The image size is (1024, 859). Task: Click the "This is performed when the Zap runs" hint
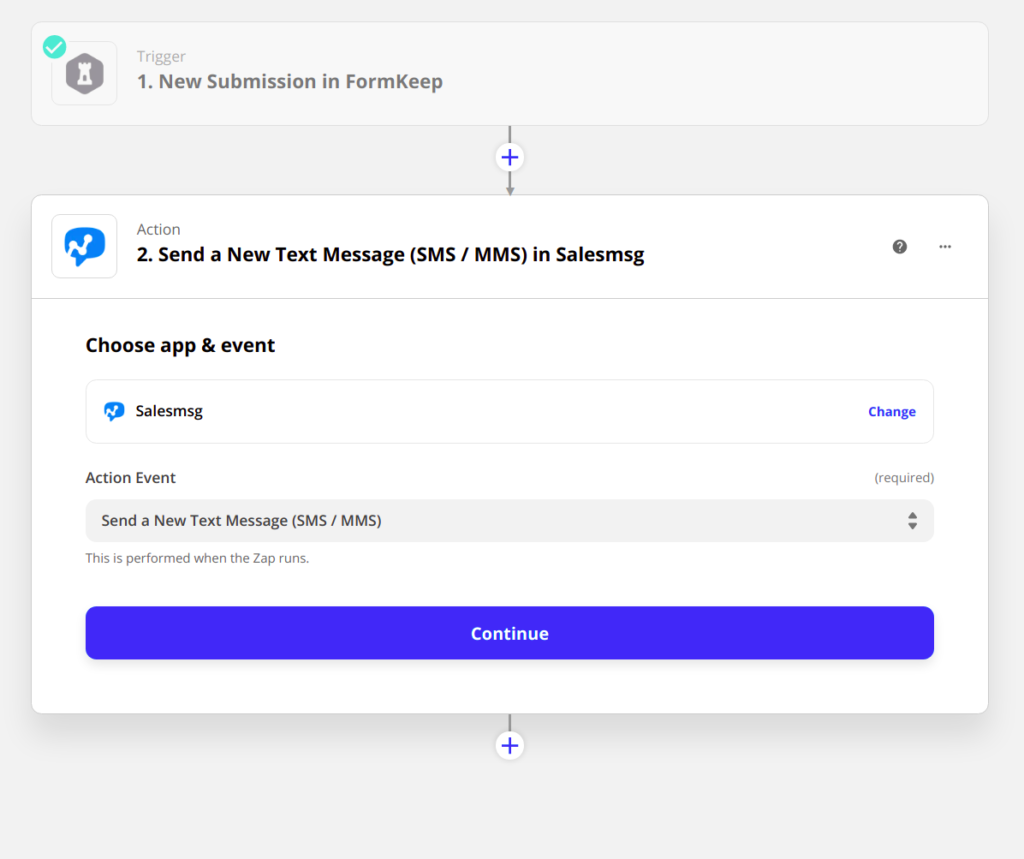(197, 558)
